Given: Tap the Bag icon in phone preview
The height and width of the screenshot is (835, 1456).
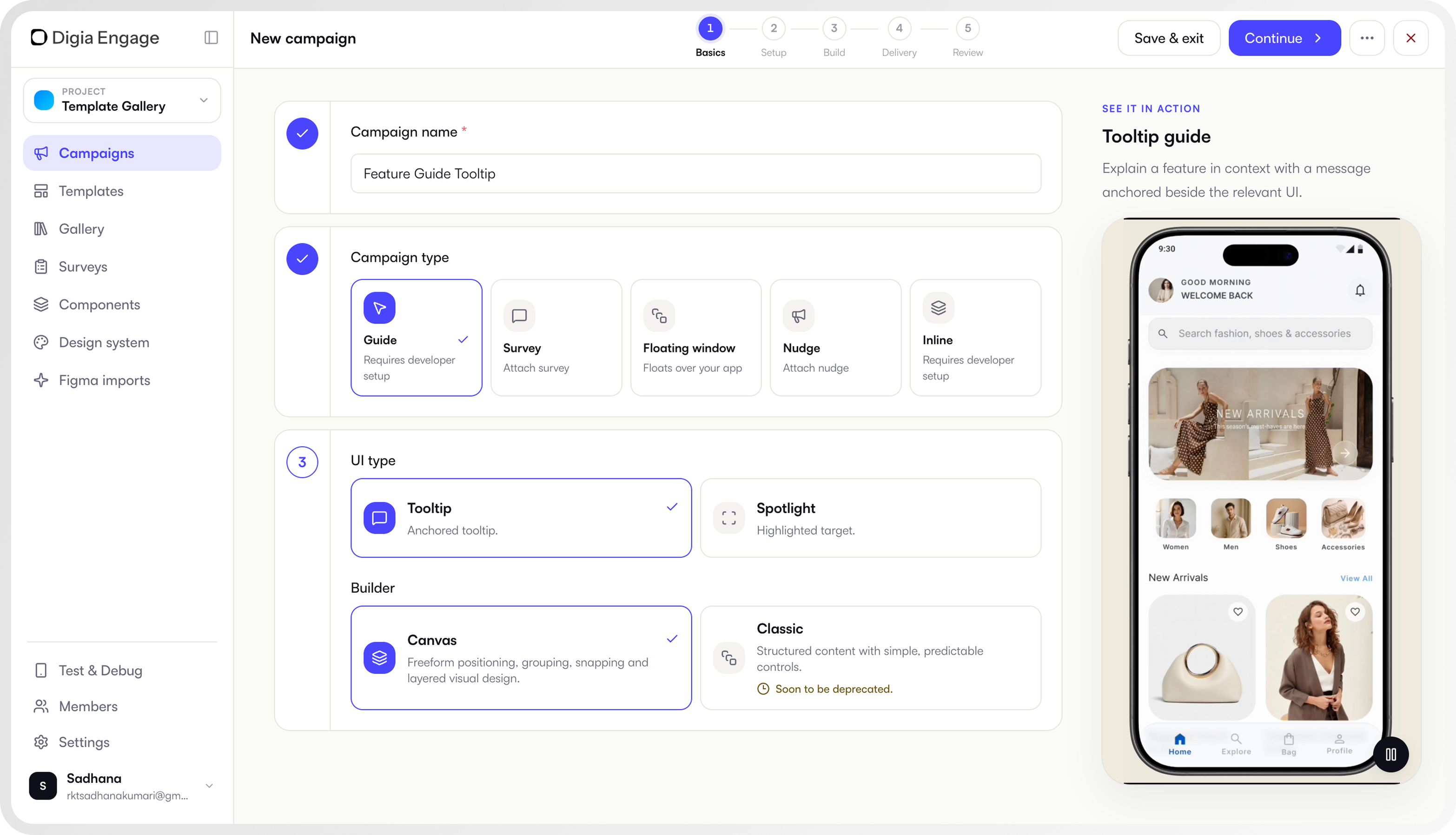Looking at the screenshot, I should pos(1289,744).
